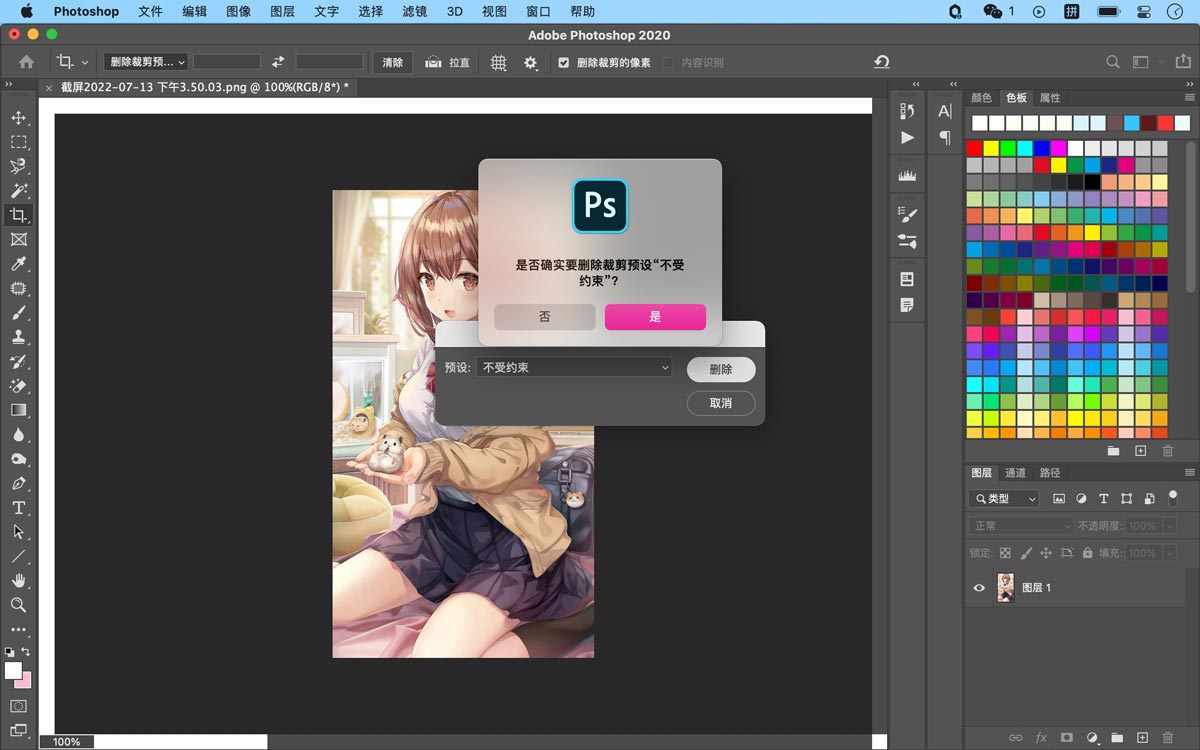Viewport: 1200px width, 750px height.
Task: Expand crop tool preset picker arrow
Action: (x=85, y=63)
